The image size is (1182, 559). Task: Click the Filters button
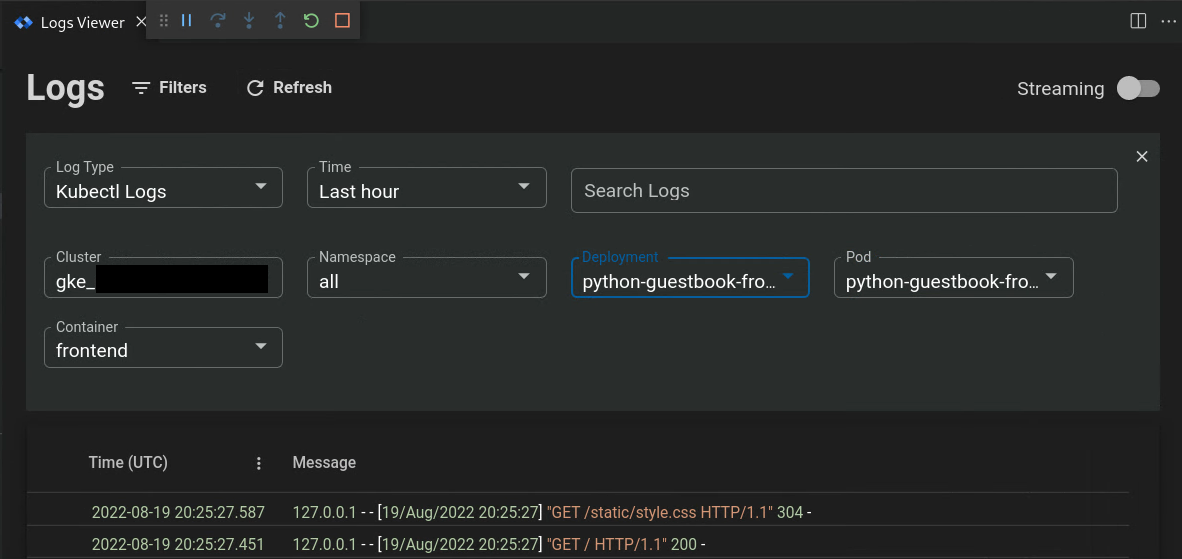click(x=170, y=88)
